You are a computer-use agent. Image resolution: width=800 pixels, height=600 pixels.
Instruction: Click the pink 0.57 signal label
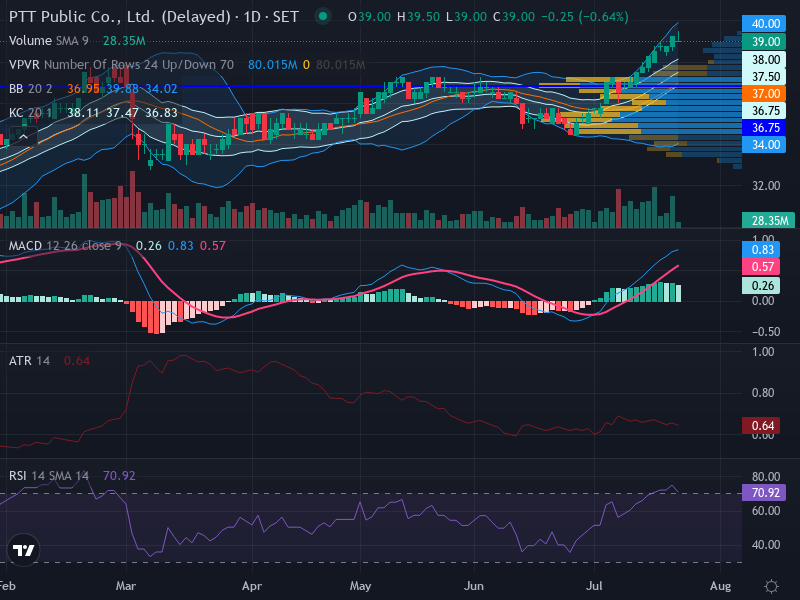[761, 267]
